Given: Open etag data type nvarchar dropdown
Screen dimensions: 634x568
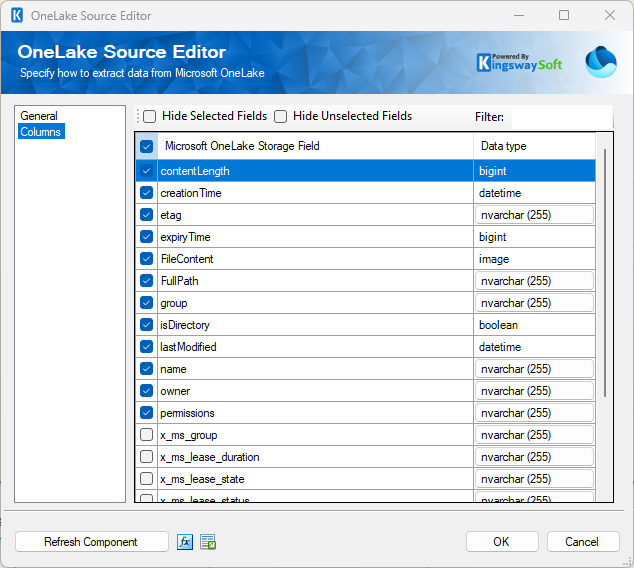Looking at the screenshot, I should click(534, 215).
